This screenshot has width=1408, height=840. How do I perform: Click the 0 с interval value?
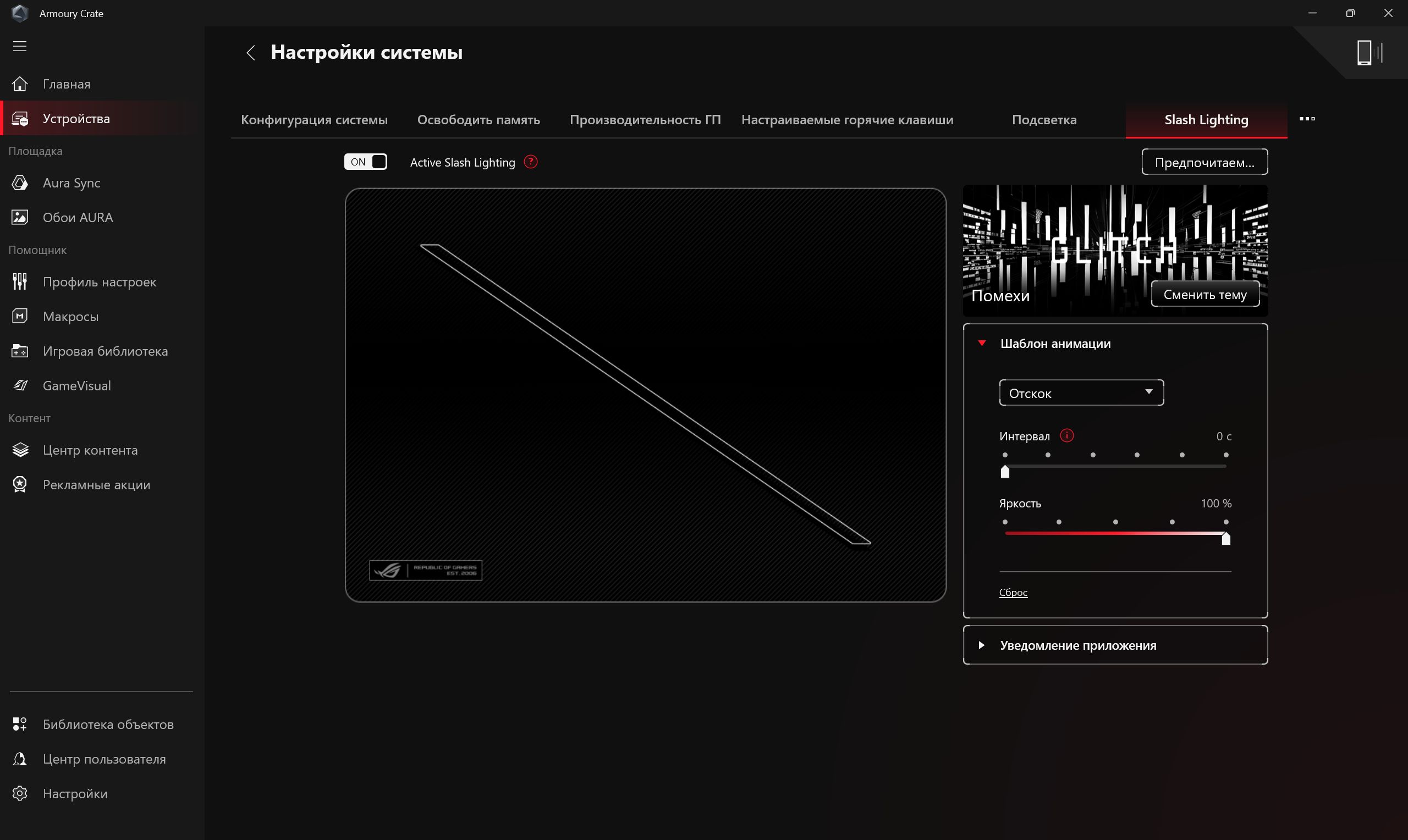[x=1223, y=436]
